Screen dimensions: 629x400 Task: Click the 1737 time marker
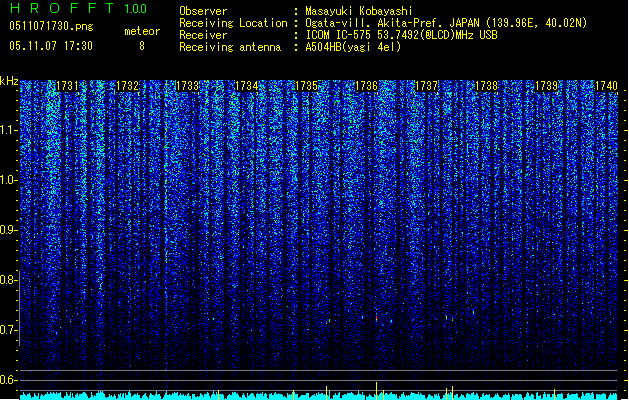click(426, 86)
